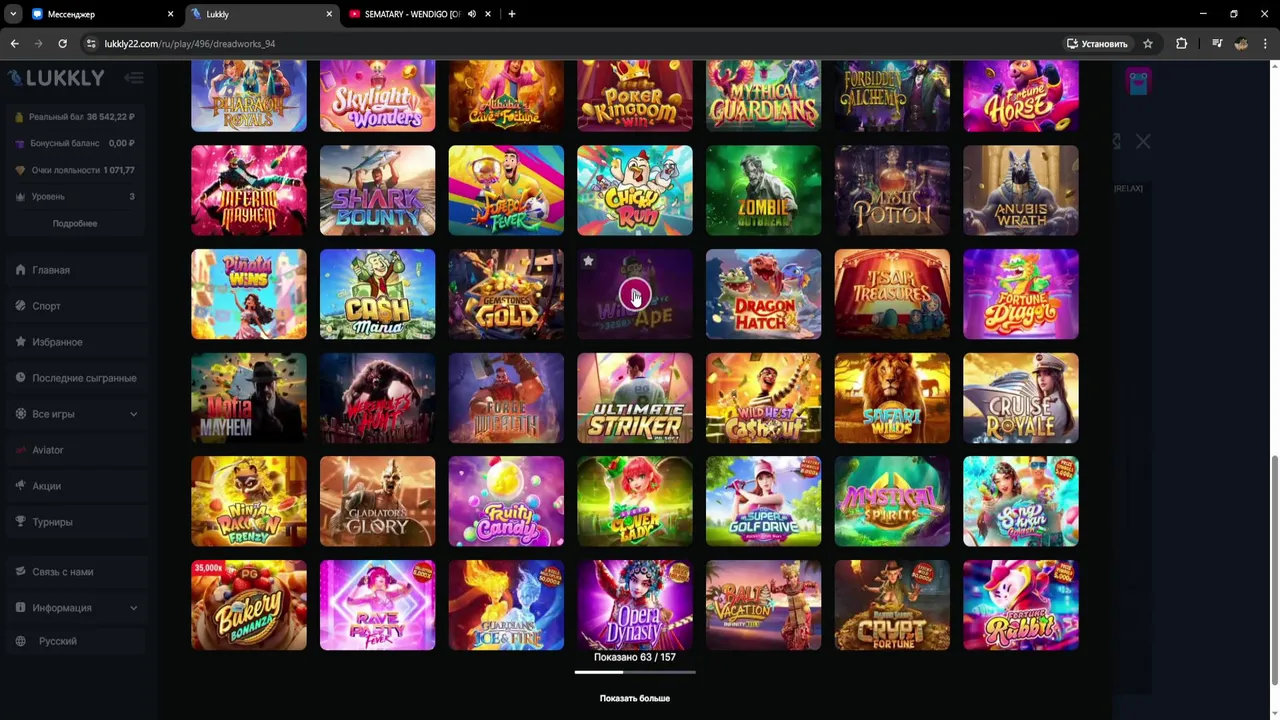Open the Safari Wilds game

pos(892,398)
